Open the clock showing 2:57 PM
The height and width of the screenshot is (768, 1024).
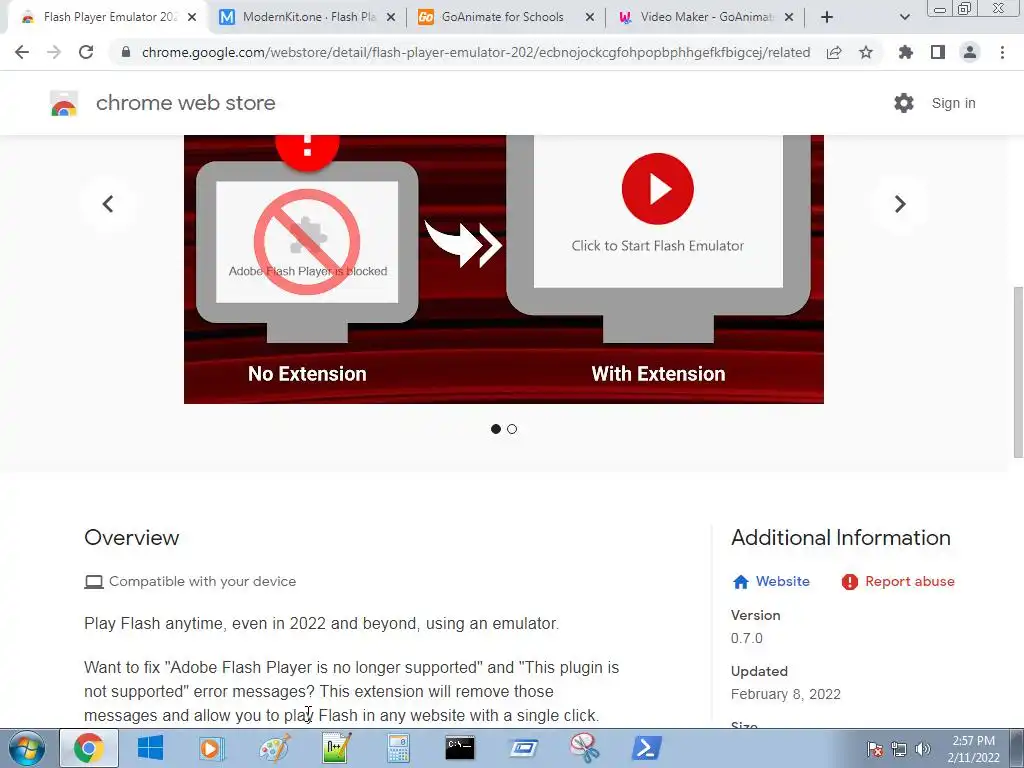[974, 749]
